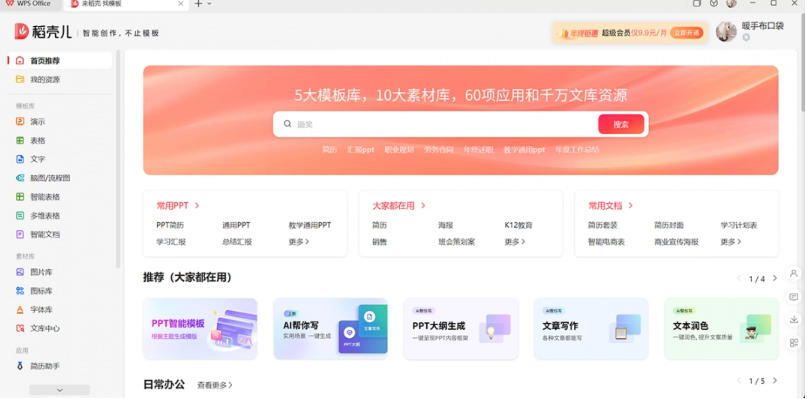807x399 pixels.
Task: Open the PPT简历 link
Action: 170,225
